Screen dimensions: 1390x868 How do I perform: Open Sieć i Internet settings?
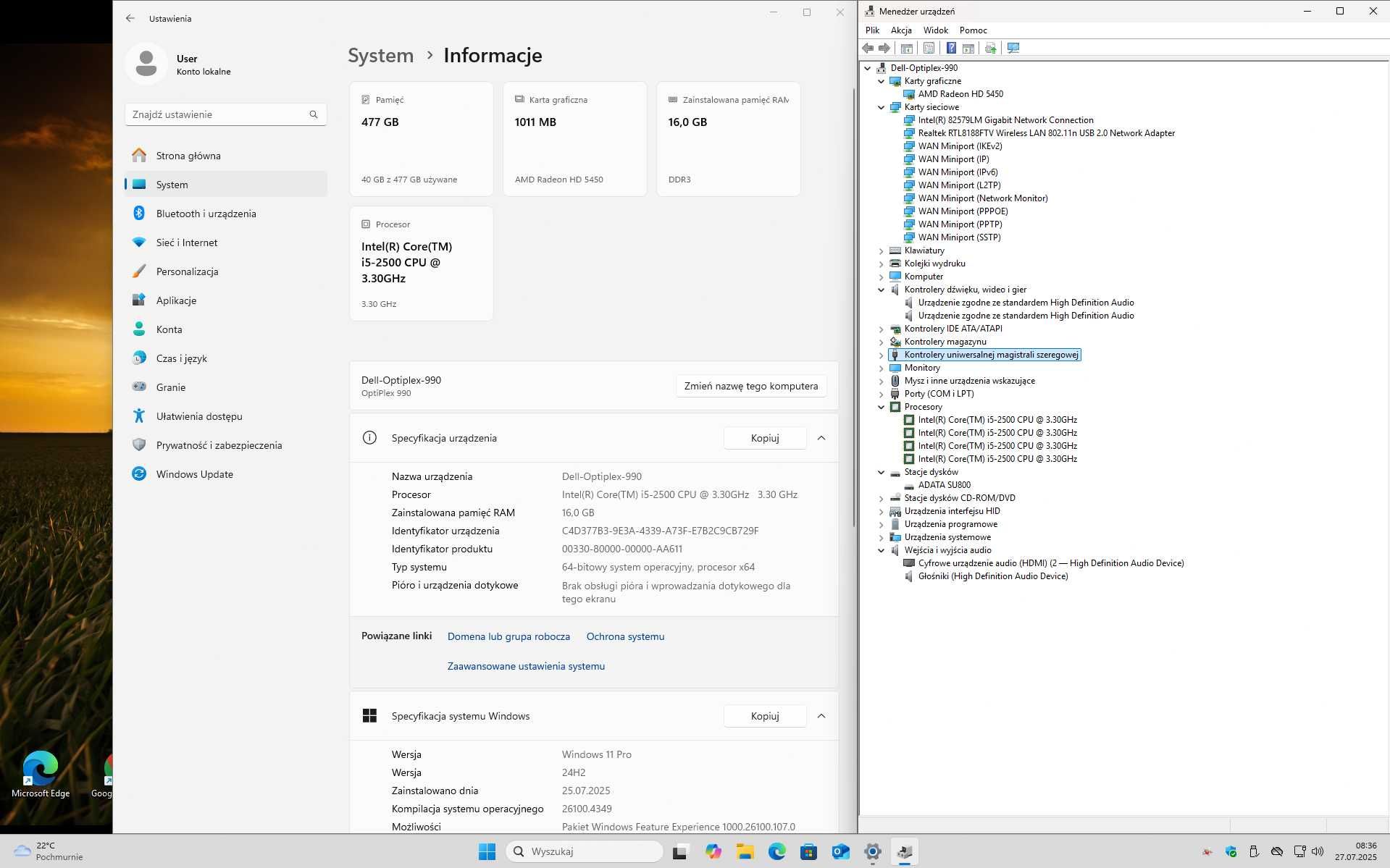(226, 243)
